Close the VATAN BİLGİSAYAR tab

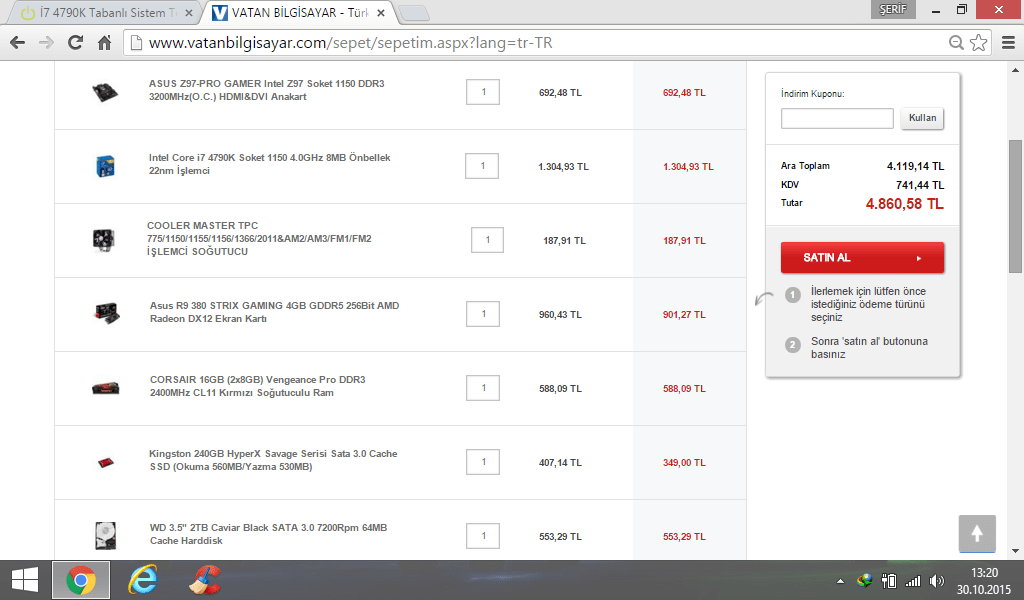(x=381, y=12)
